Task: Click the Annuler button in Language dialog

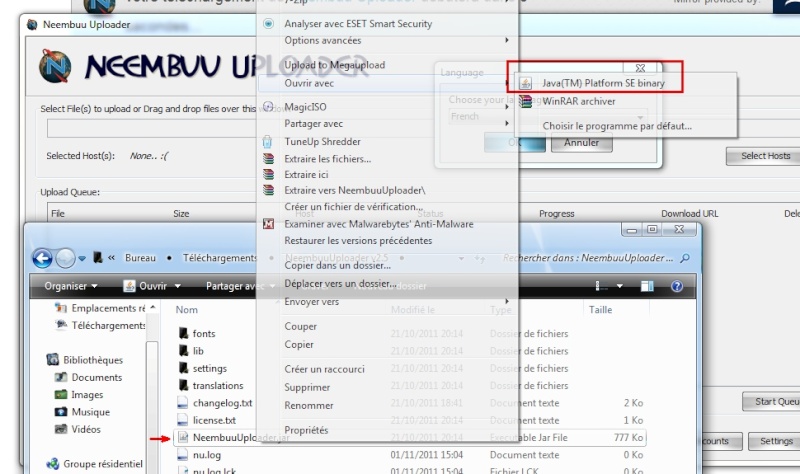Action: pyautogui.click(x=582, y=143)
